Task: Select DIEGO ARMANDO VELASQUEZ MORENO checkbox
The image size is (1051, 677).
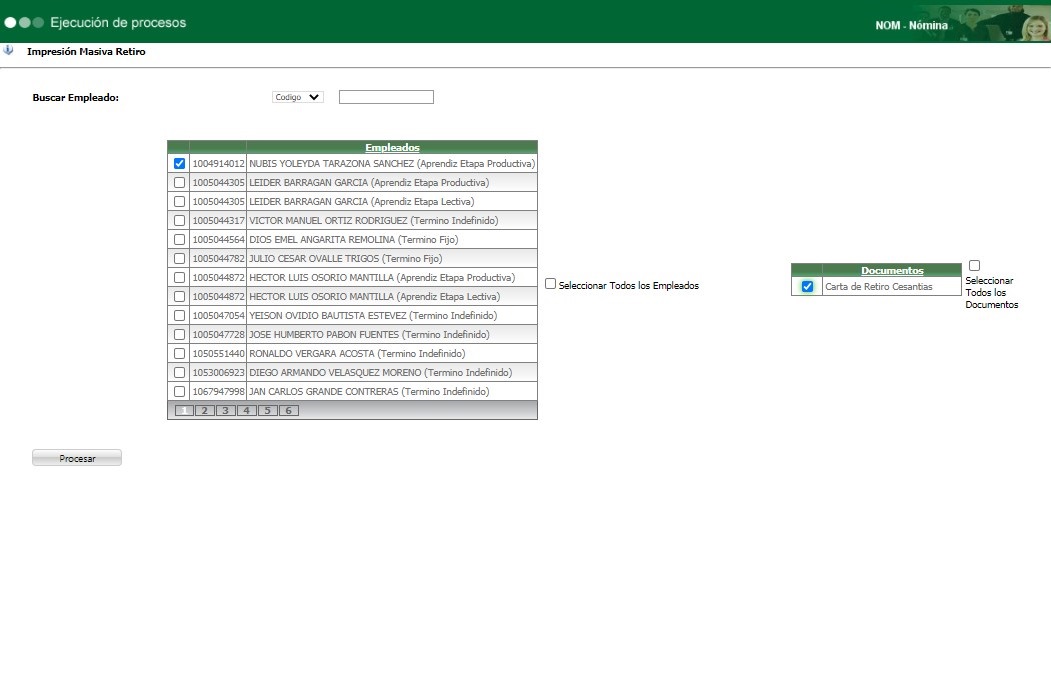Action: click(x=179, y=372)
